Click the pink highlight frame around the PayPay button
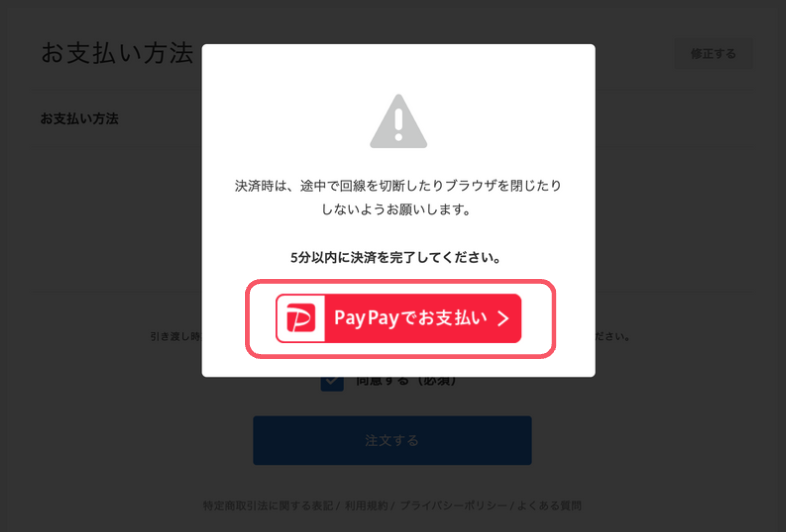786x532 pixels. pos(401,318)
